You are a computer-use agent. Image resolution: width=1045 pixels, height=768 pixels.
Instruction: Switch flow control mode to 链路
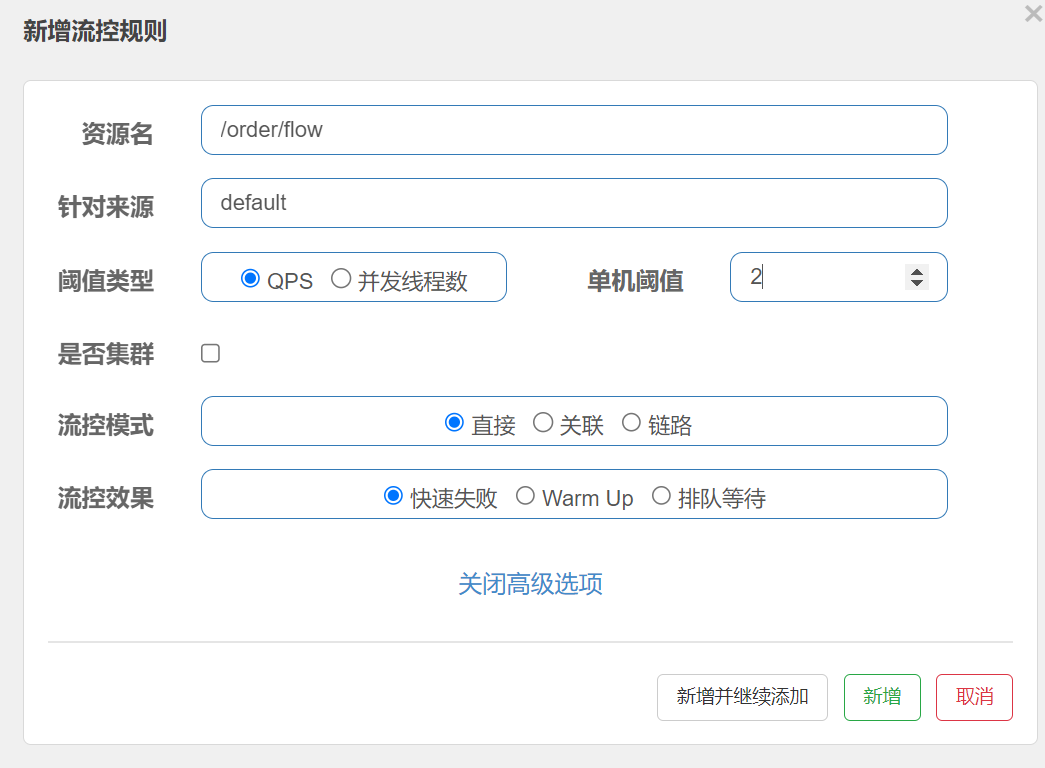631,422
